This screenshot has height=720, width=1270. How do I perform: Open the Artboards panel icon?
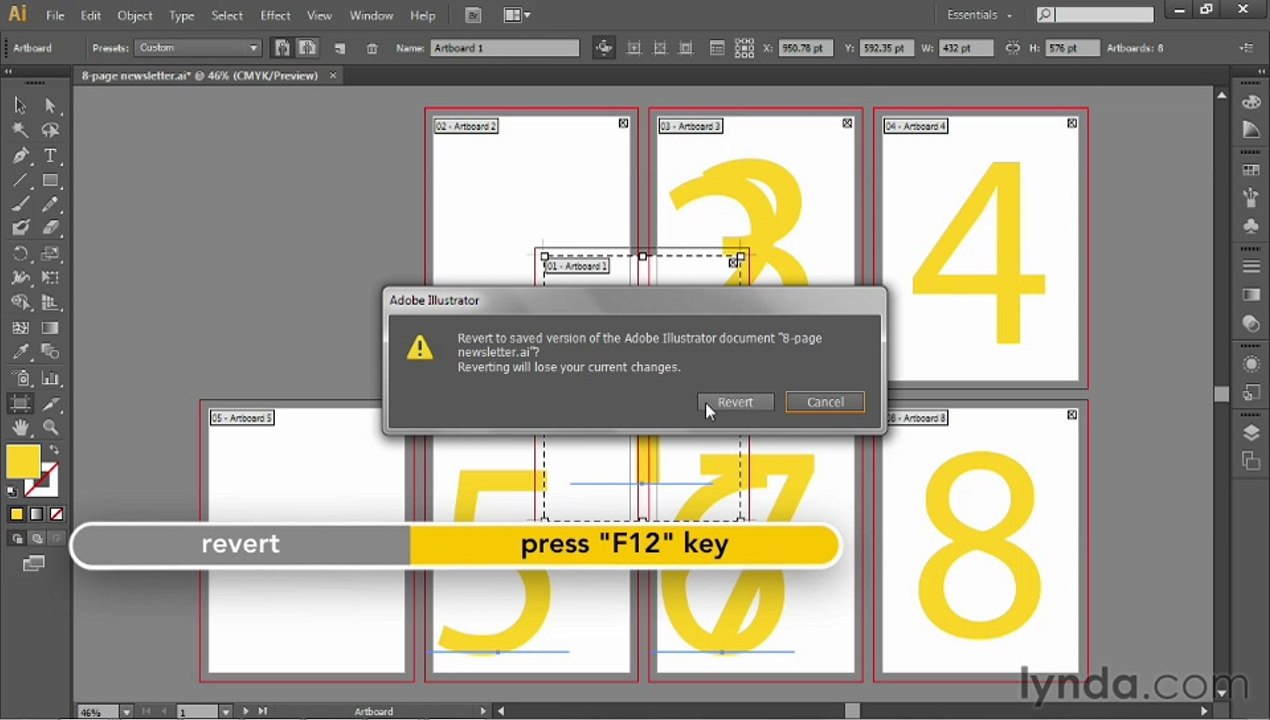(1251, 460)
